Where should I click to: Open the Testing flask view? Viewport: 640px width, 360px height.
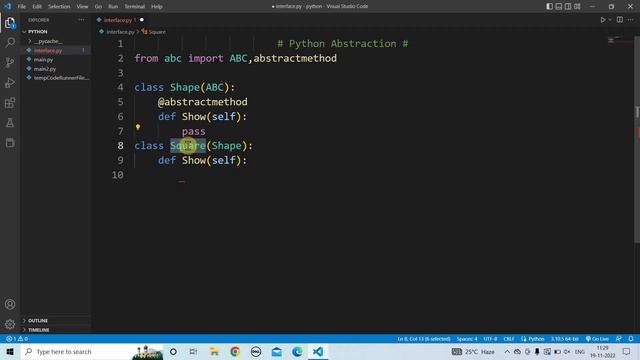click(10, 122)
